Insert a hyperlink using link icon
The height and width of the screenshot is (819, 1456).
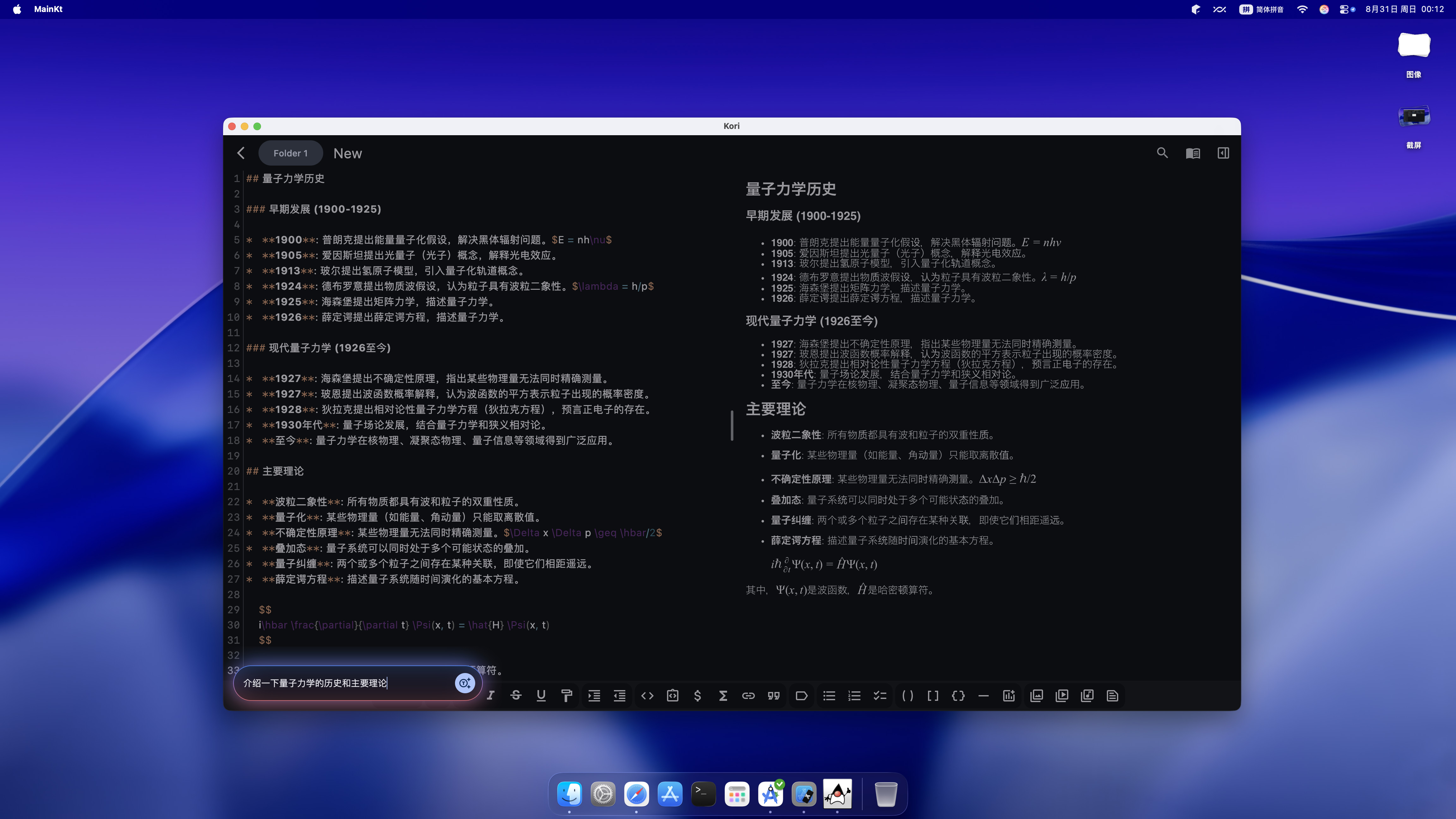(748, 696)
